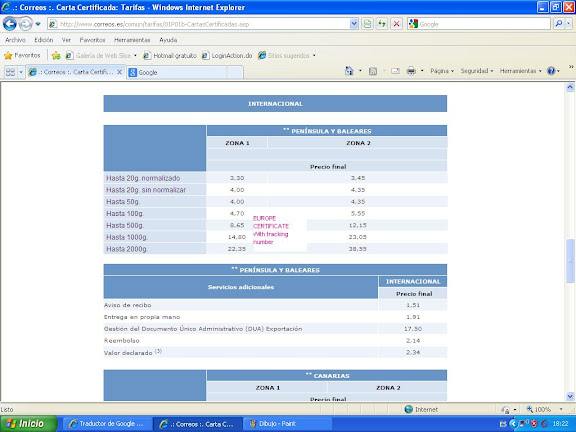This screenshot has width=576, height=432.
Task: Click the taskbar clock showing 18:22
Action: (x=560, y=424)
